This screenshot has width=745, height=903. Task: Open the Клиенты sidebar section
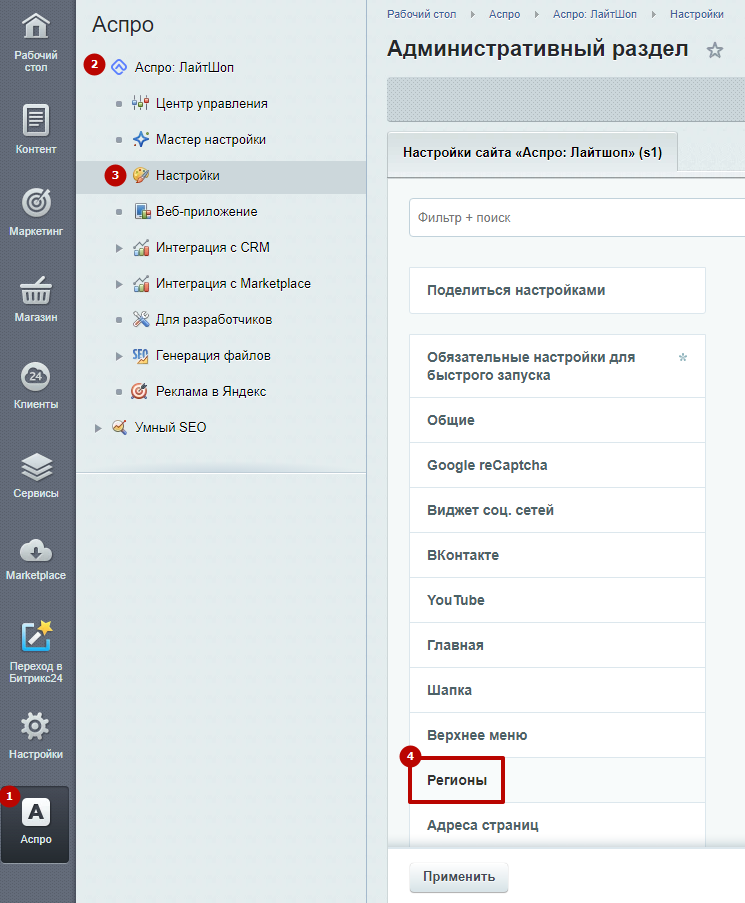tap(36, 385)
